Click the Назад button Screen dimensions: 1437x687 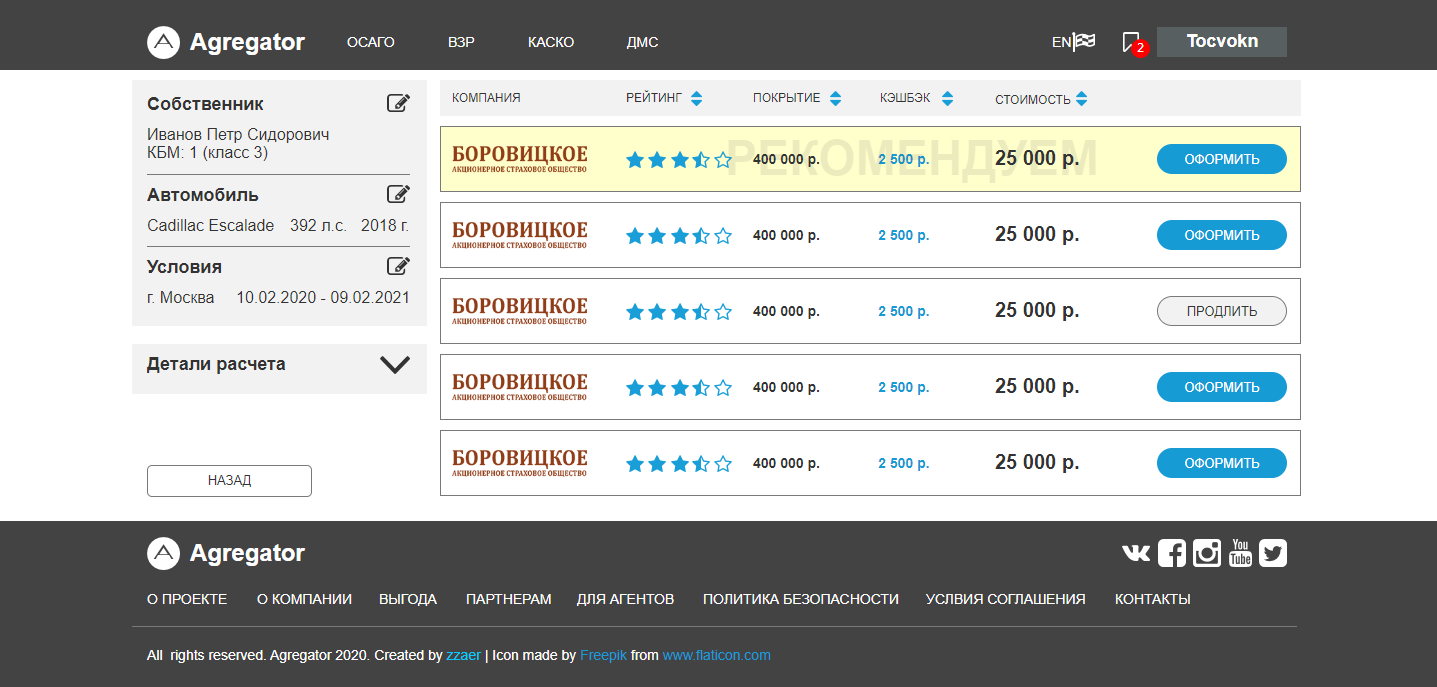[x=229, y=480]
